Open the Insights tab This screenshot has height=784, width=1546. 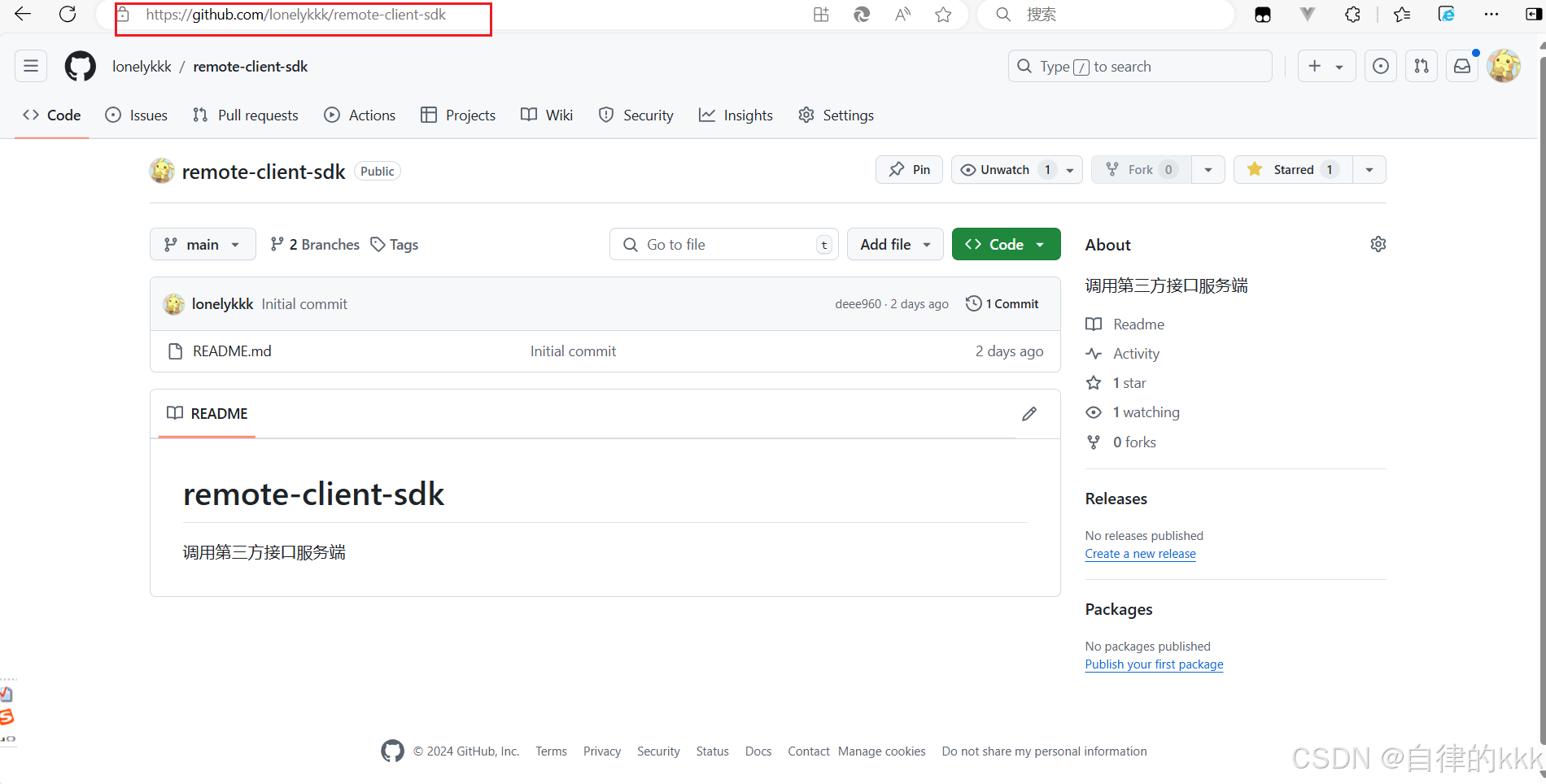pyautogui.click(x=736, y=115)
